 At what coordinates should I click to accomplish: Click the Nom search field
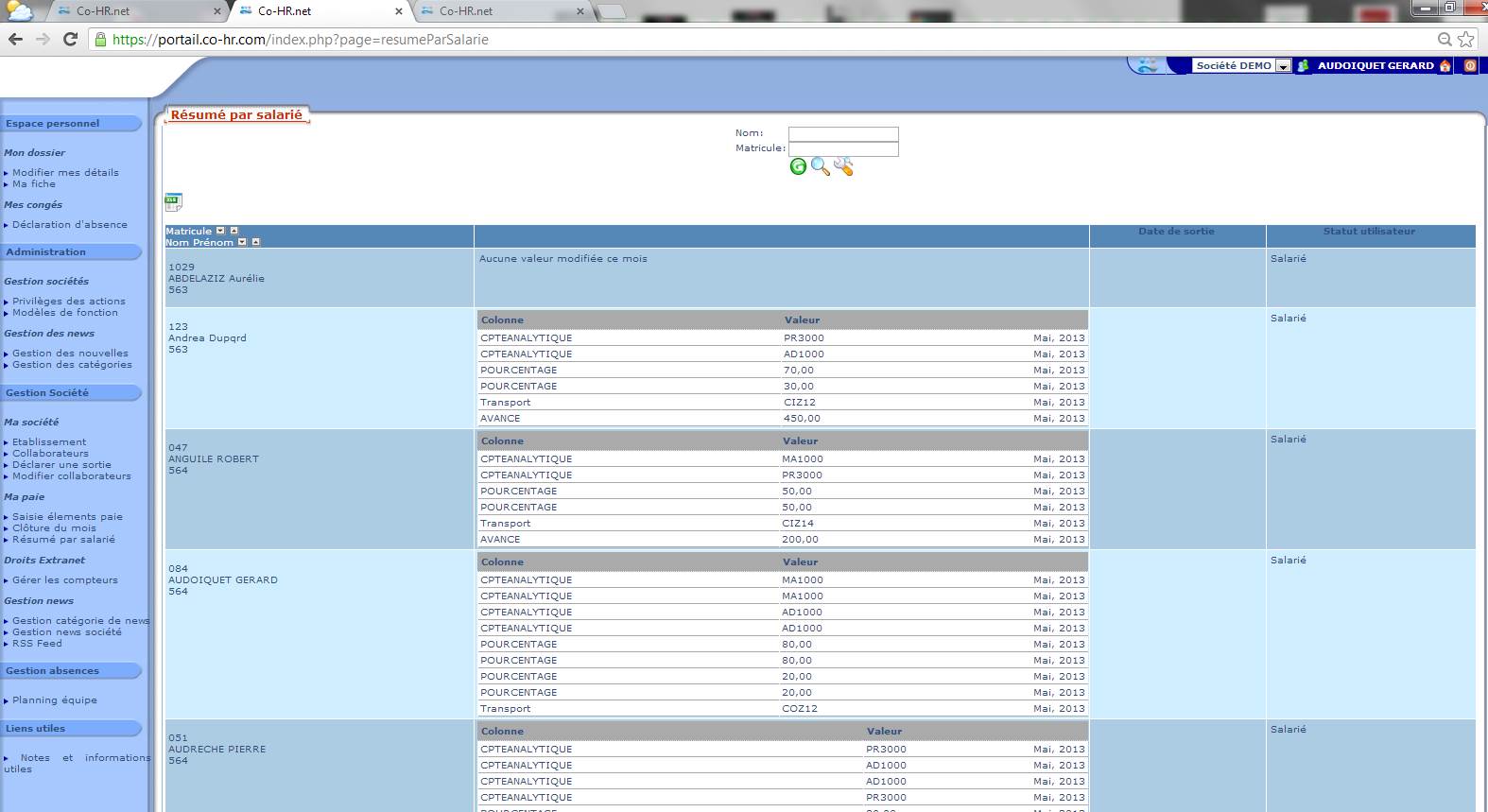pyautogui.click(x=843, y=134)
